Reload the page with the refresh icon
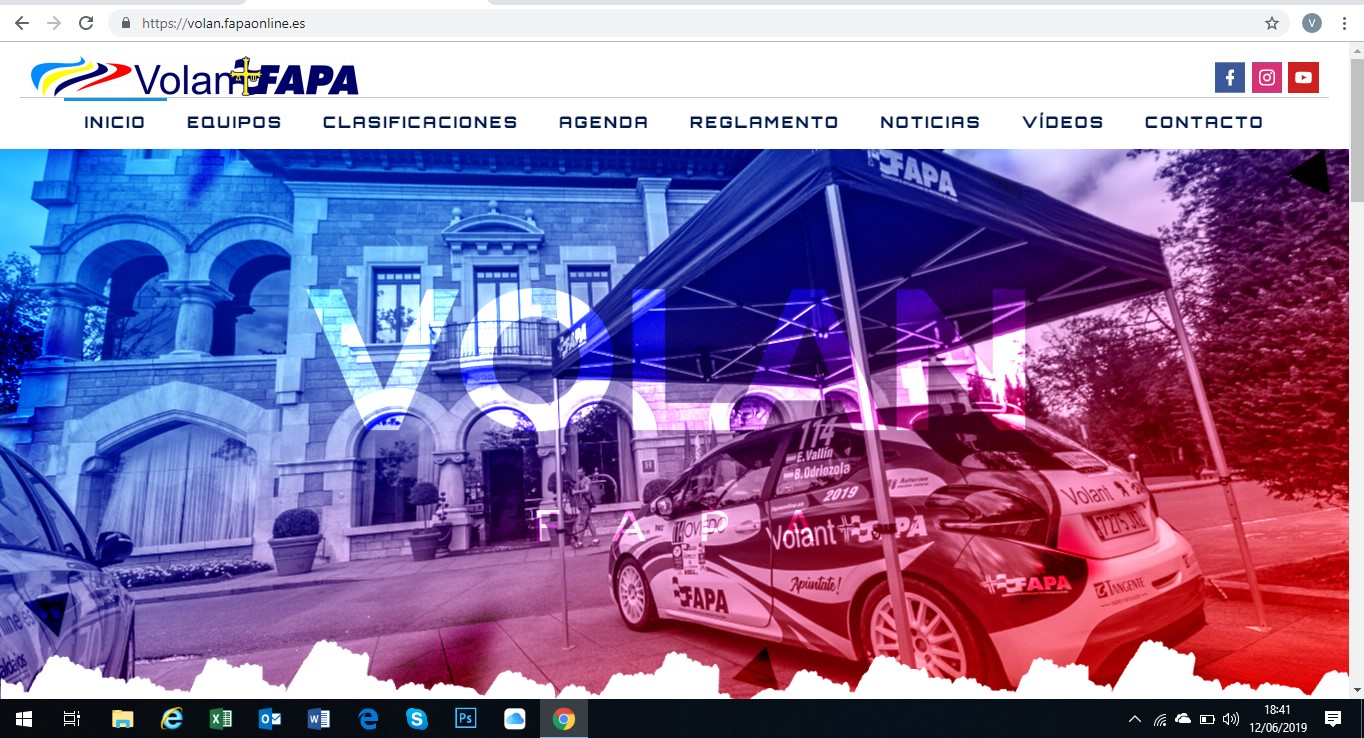 [86, 23]
